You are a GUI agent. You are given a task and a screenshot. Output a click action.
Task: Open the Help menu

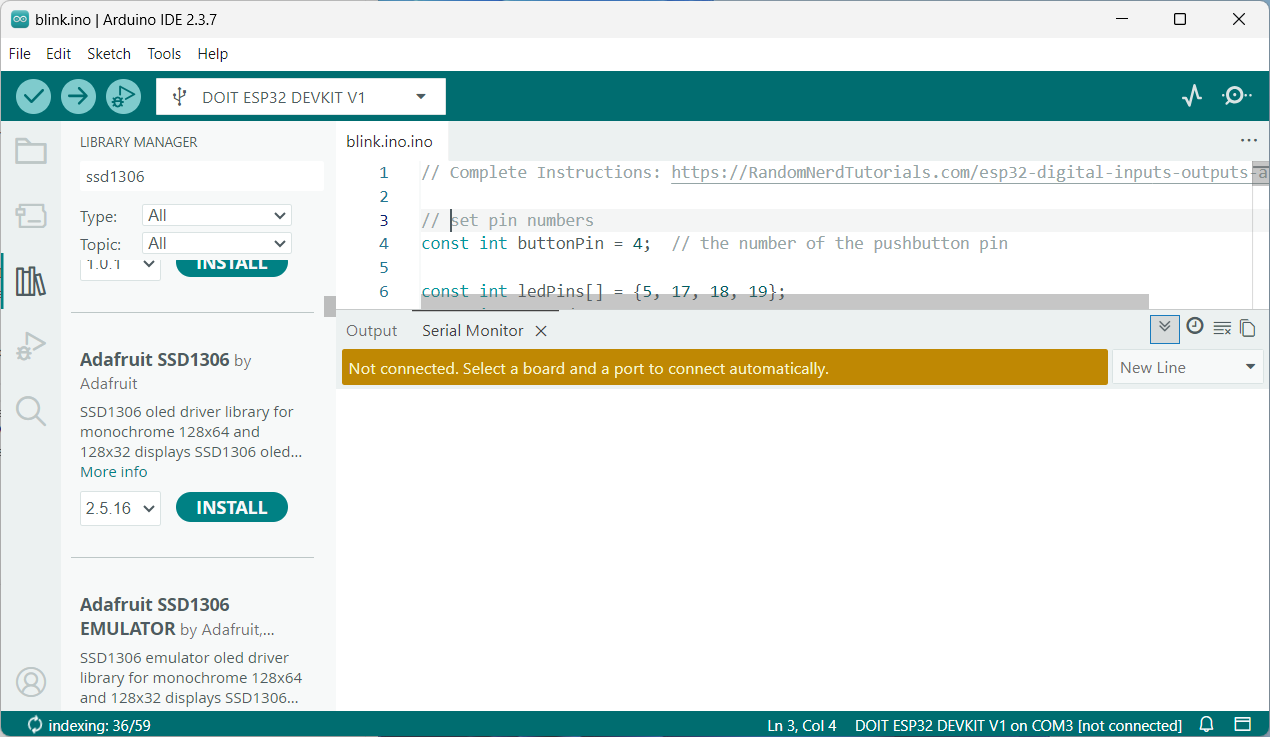click(x=212, y=54)
